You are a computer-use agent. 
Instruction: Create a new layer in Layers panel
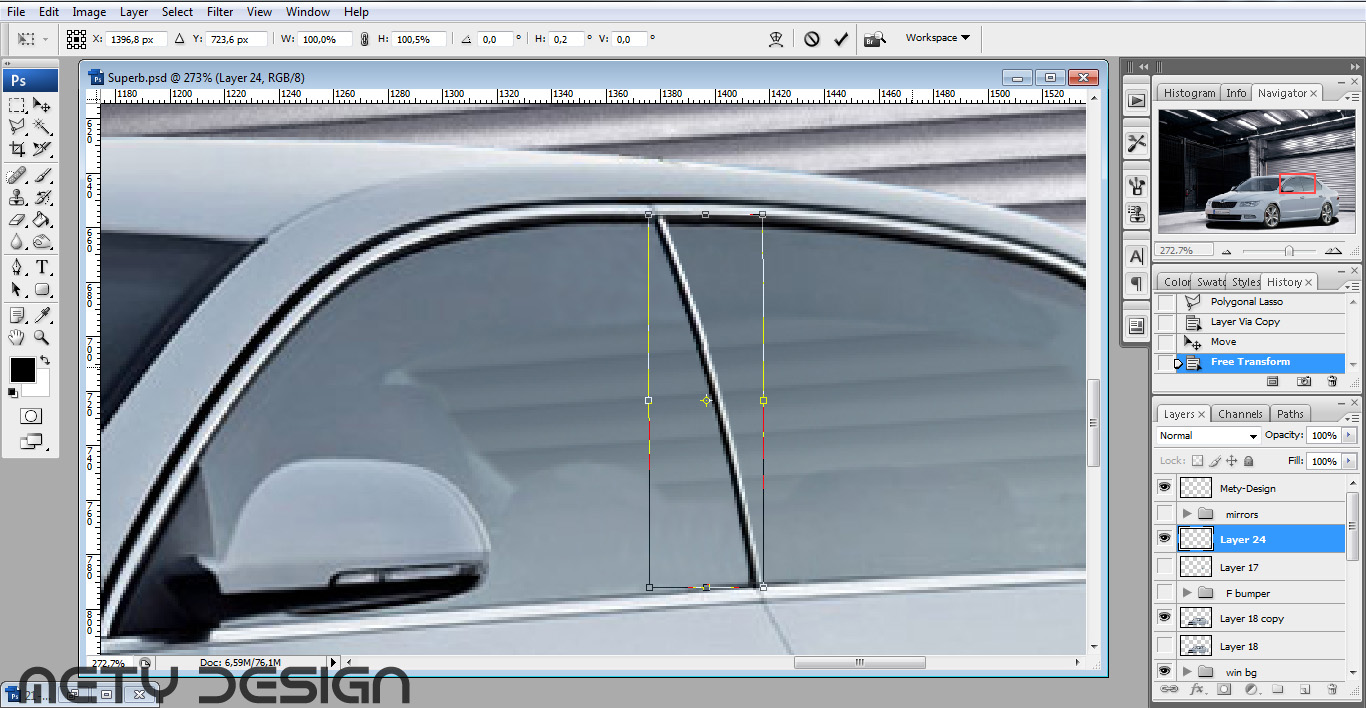point(1305,690)
